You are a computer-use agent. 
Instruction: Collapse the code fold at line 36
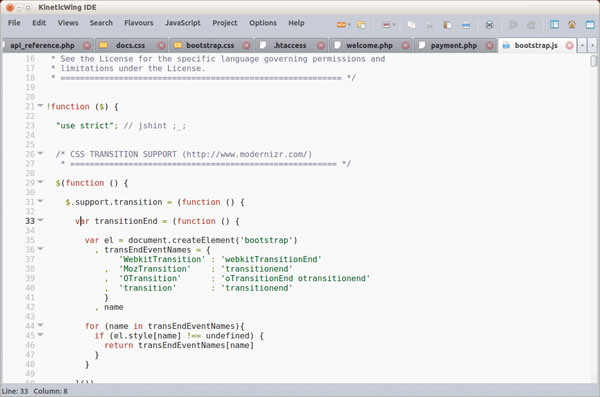pyautogui.click(x=40, y=249)
